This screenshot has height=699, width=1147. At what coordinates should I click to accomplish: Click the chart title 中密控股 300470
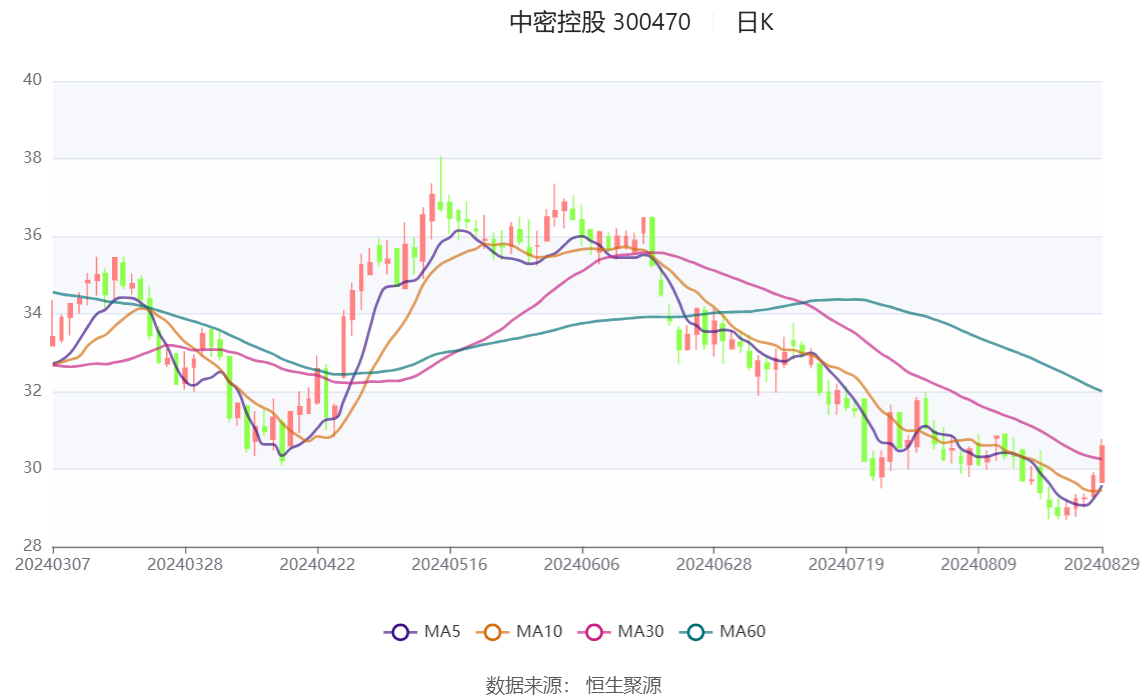pyautogui.click(x=600, y=22)
